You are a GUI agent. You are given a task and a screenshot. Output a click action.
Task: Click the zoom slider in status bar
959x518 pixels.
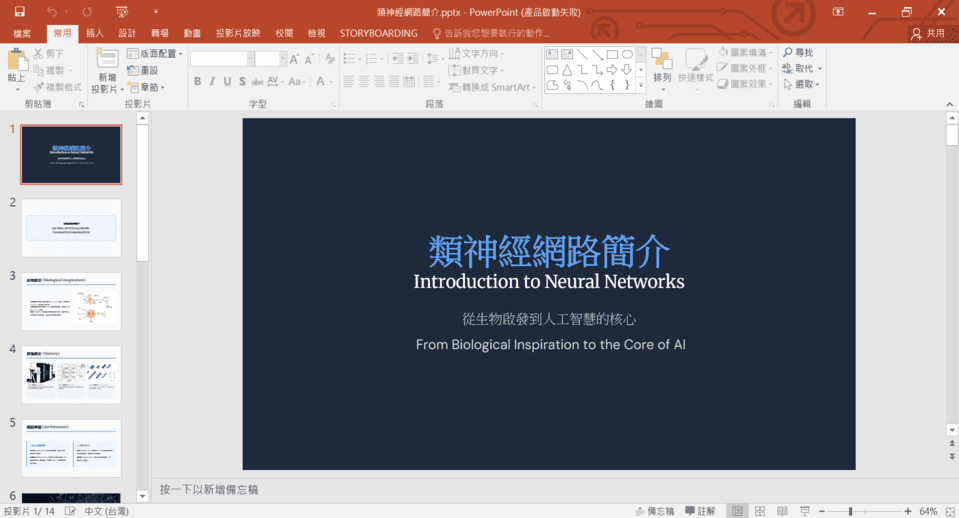pyautogui.click(x=850, y=511)
